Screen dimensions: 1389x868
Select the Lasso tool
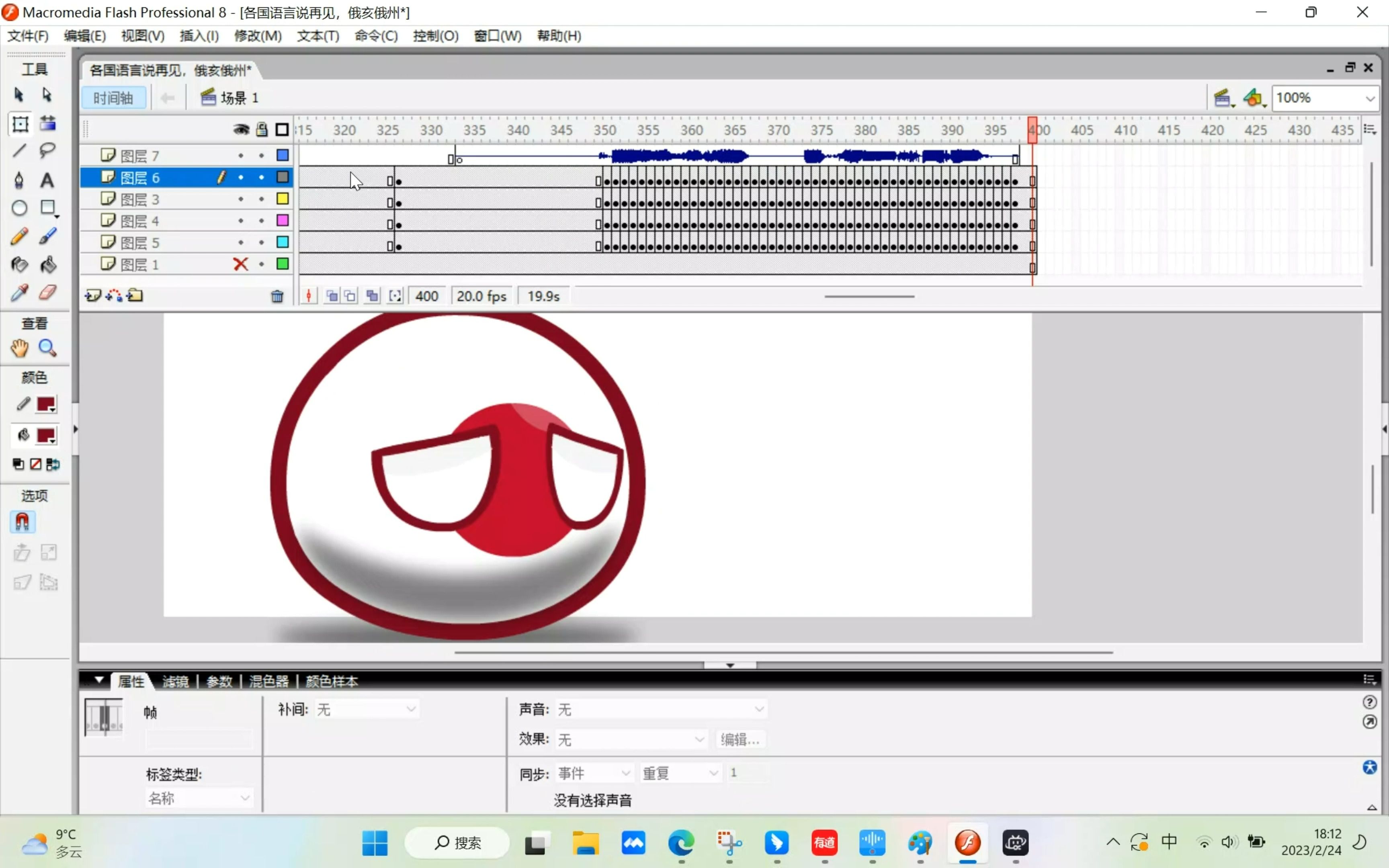47,150
